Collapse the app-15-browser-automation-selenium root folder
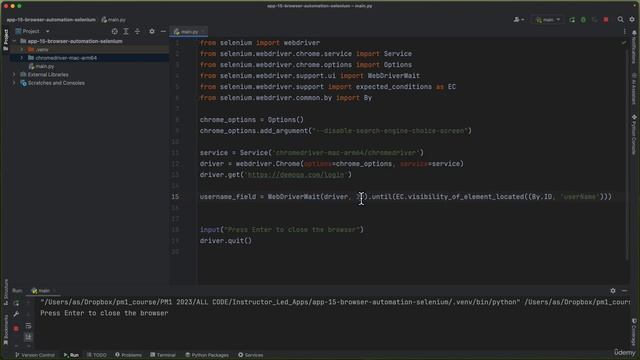 (14, 41)
